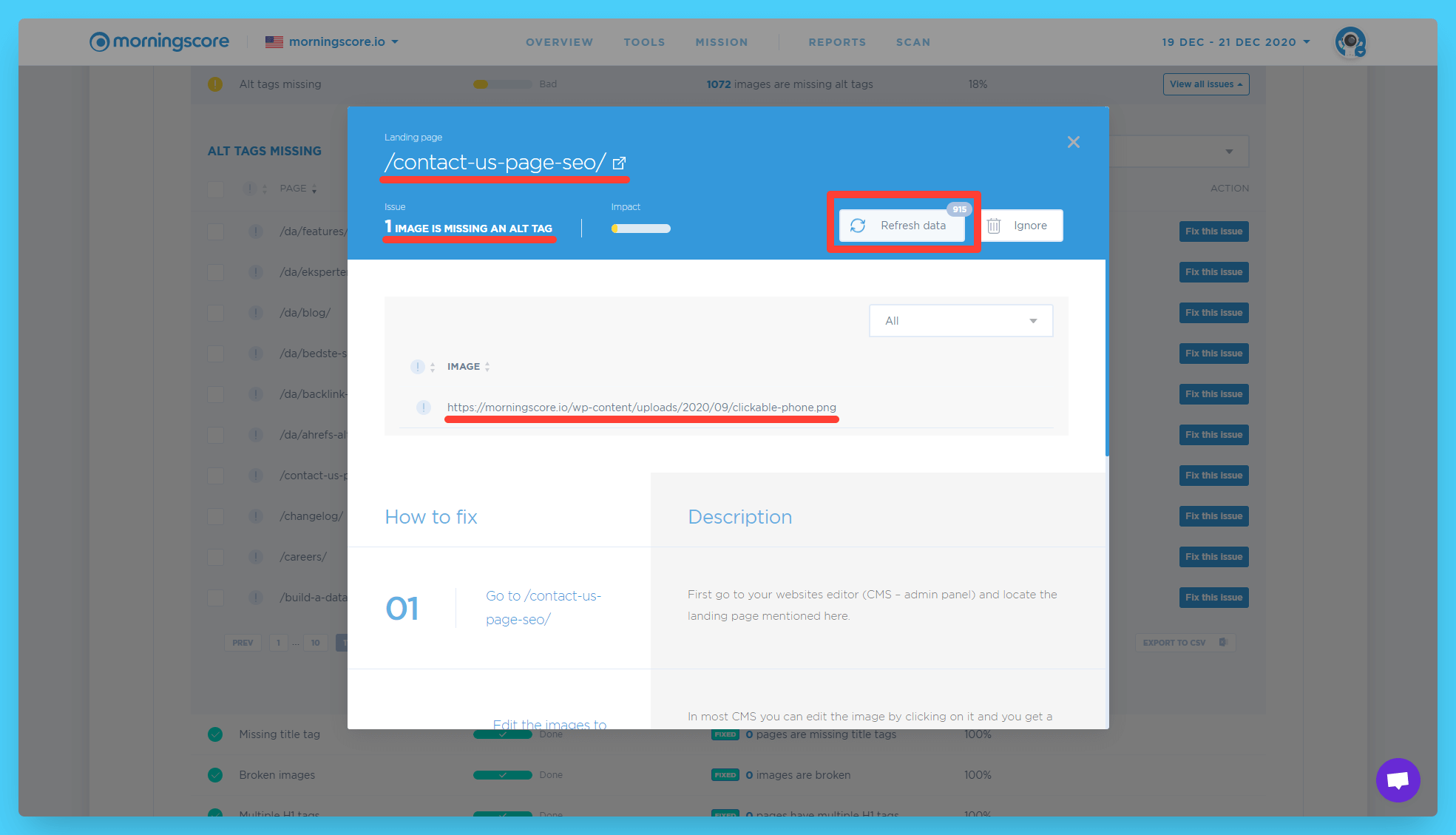Click the user avatar icon
1456x835 pixels.
pos(1351,42)
